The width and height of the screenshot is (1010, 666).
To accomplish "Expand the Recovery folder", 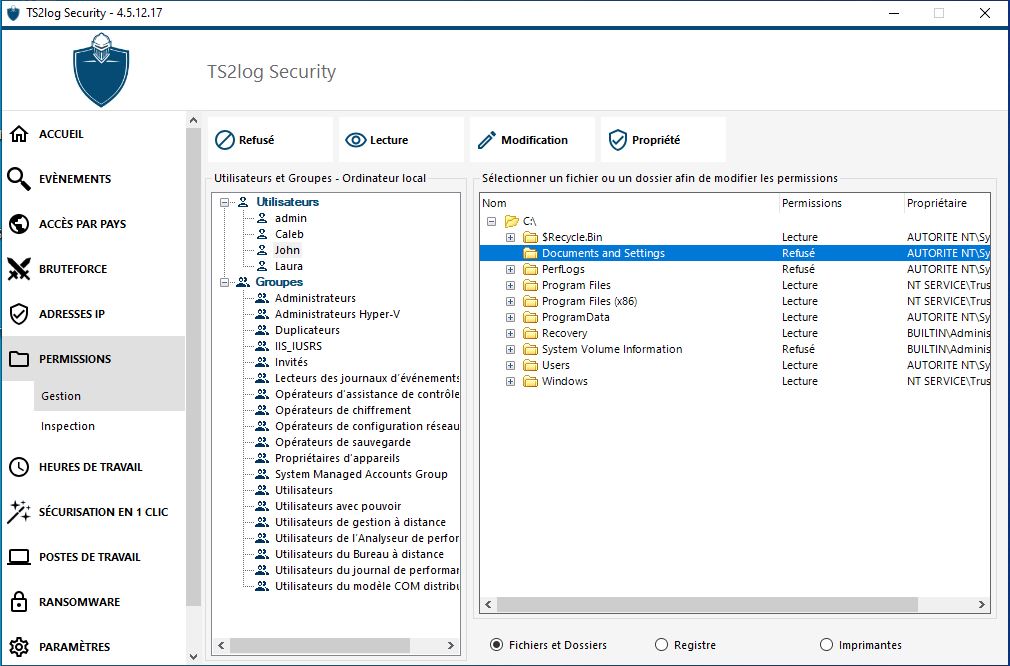I will [510, 334].
